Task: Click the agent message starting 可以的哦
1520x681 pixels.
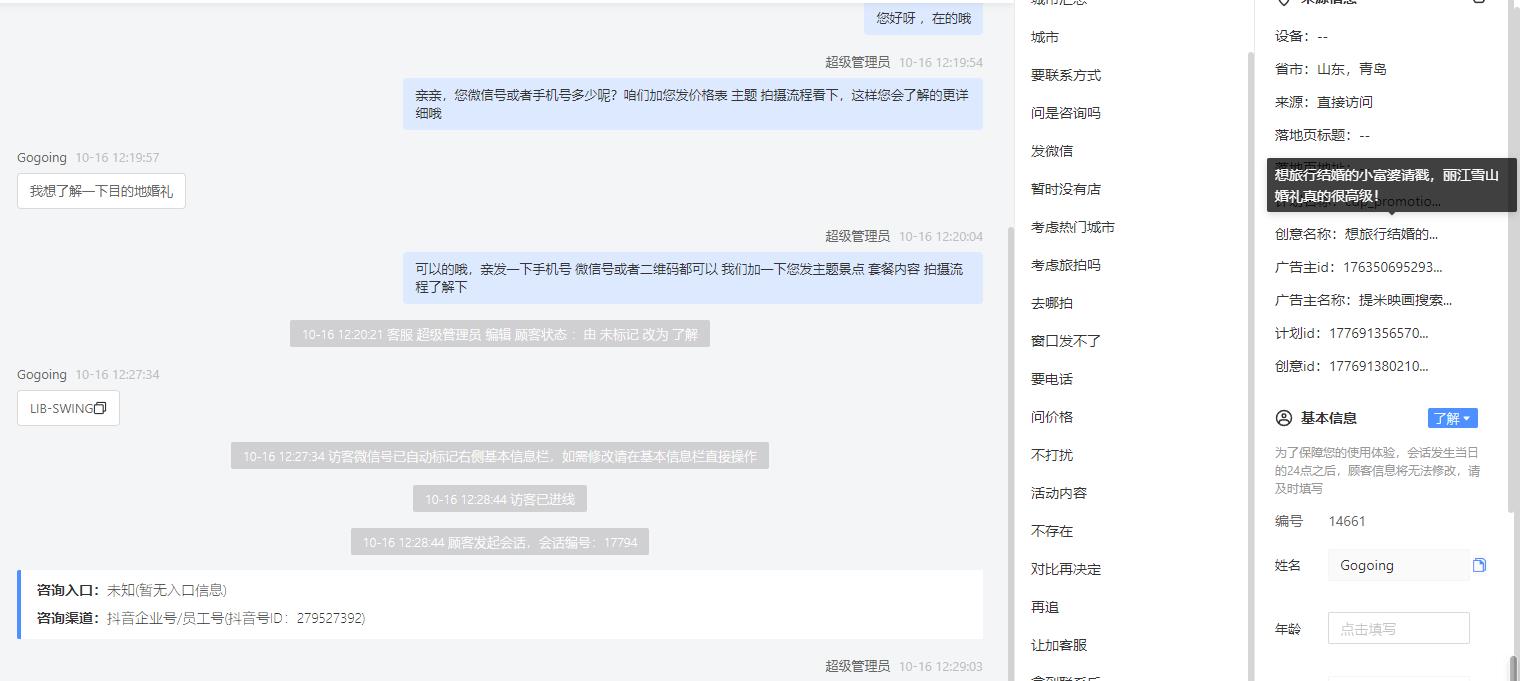Action: 693,278
